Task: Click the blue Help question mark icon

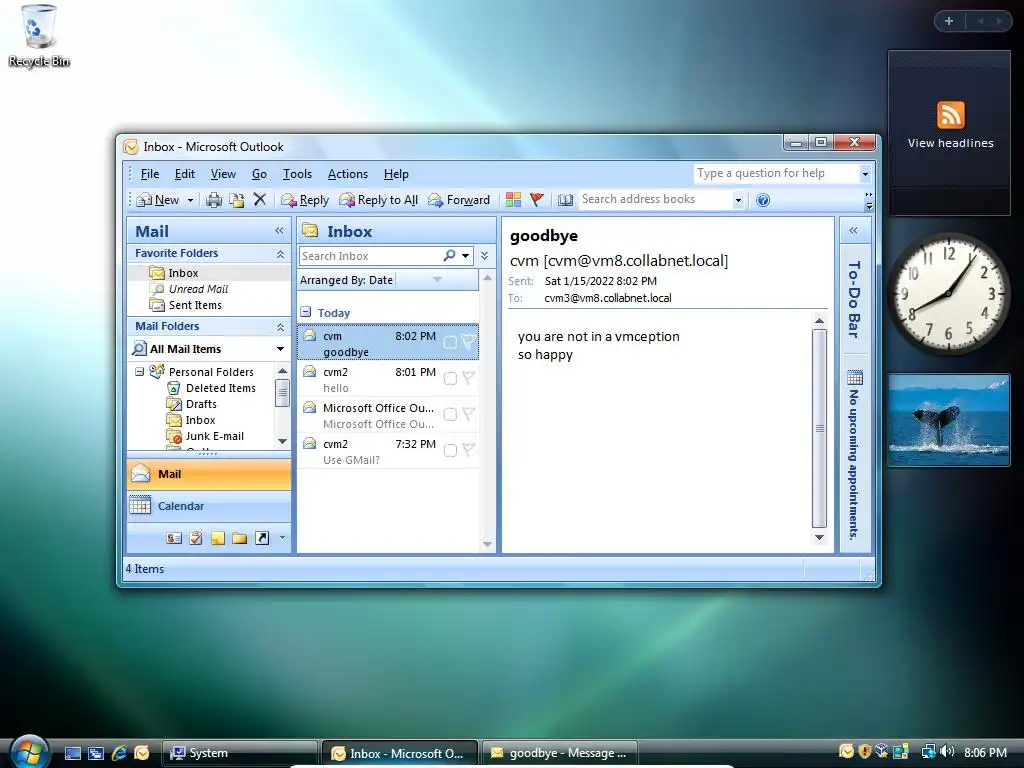Action: 763,200
